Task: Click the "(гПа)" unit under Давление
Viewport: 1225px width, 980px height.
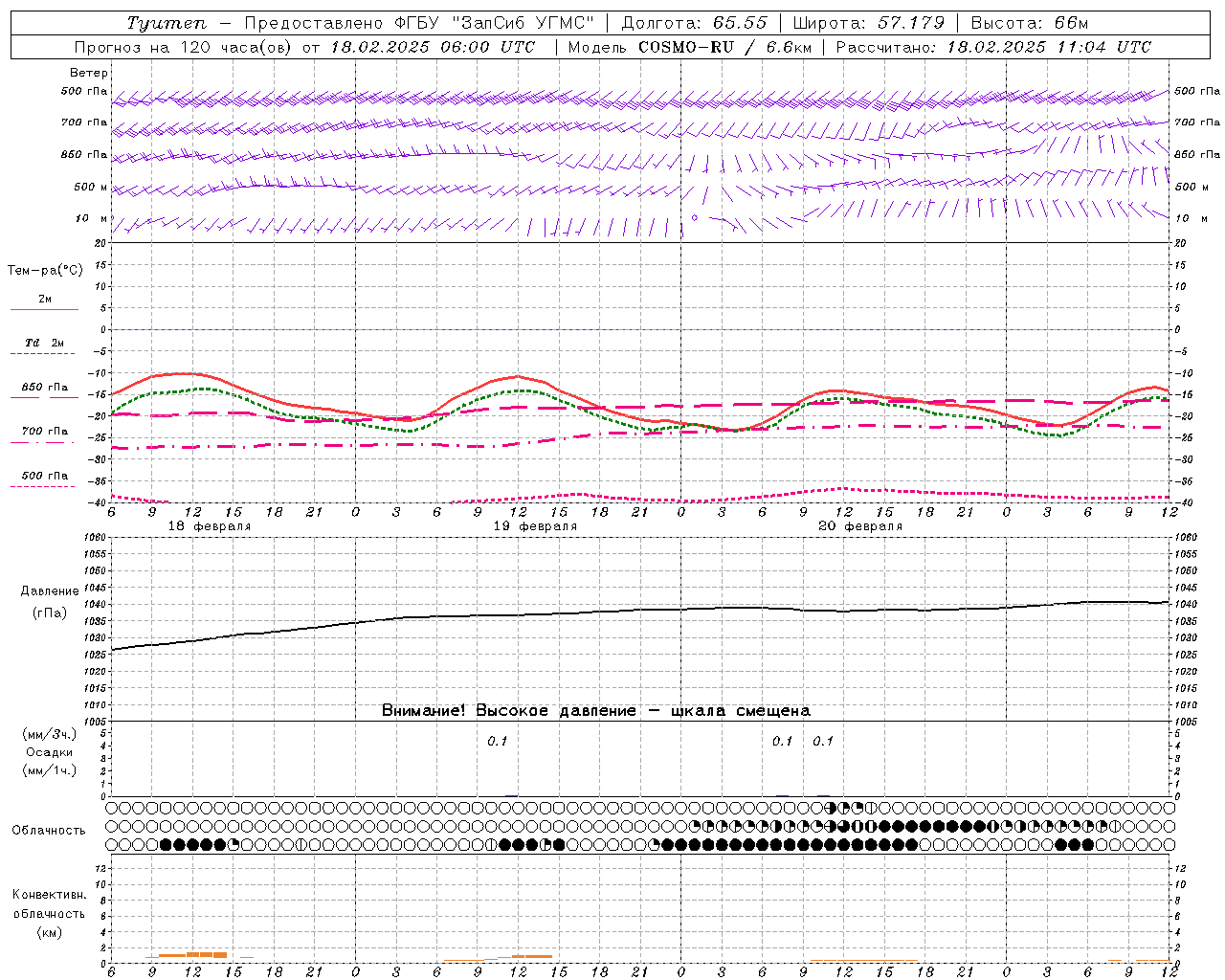Action: (x=50, y=612)
